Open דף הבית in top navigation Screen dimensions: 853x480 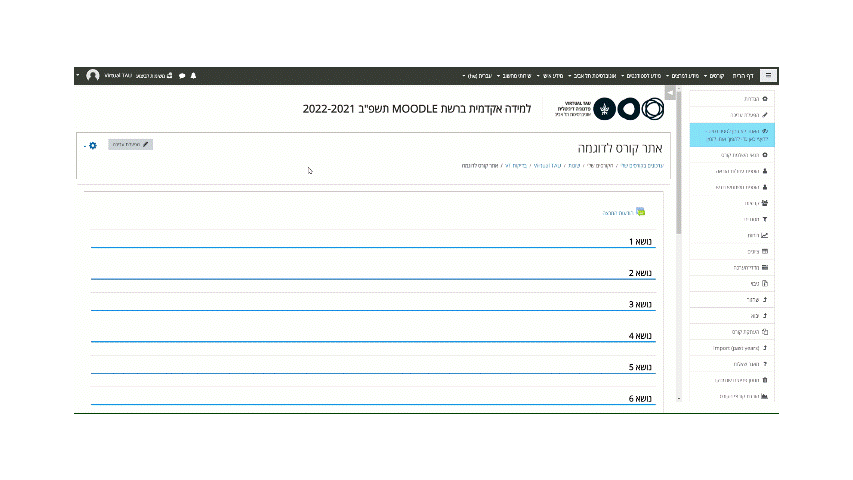pos(743,76)
